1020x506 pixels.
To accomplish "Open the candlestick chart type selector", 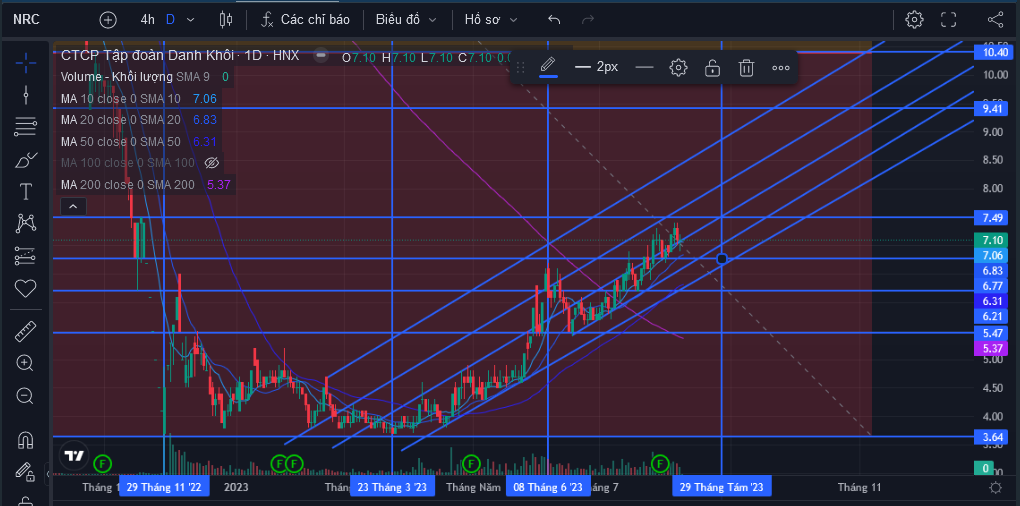I will [x=226, y=20].
